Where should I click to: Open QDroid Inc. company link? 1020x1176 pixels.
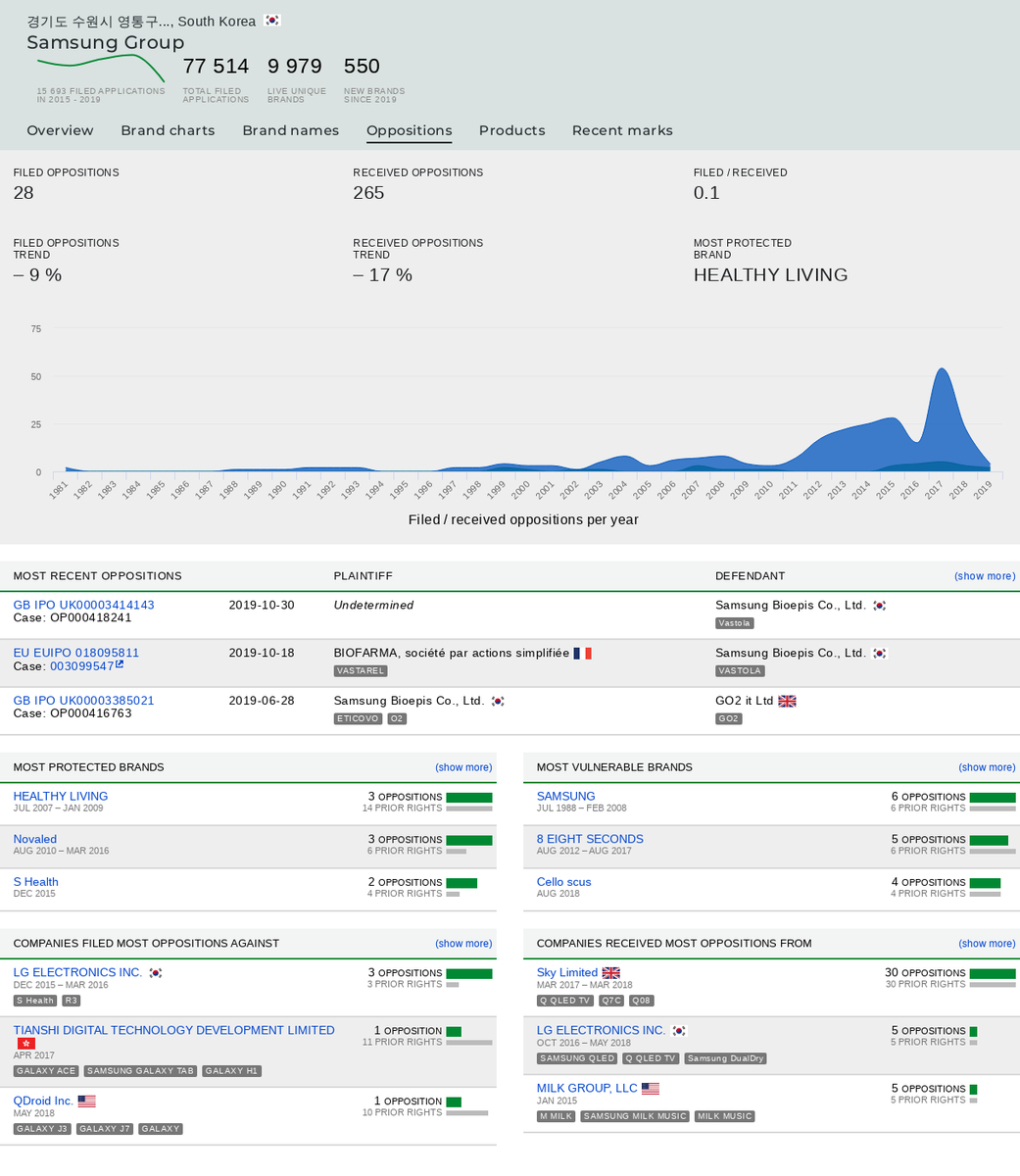[43, 1101]
